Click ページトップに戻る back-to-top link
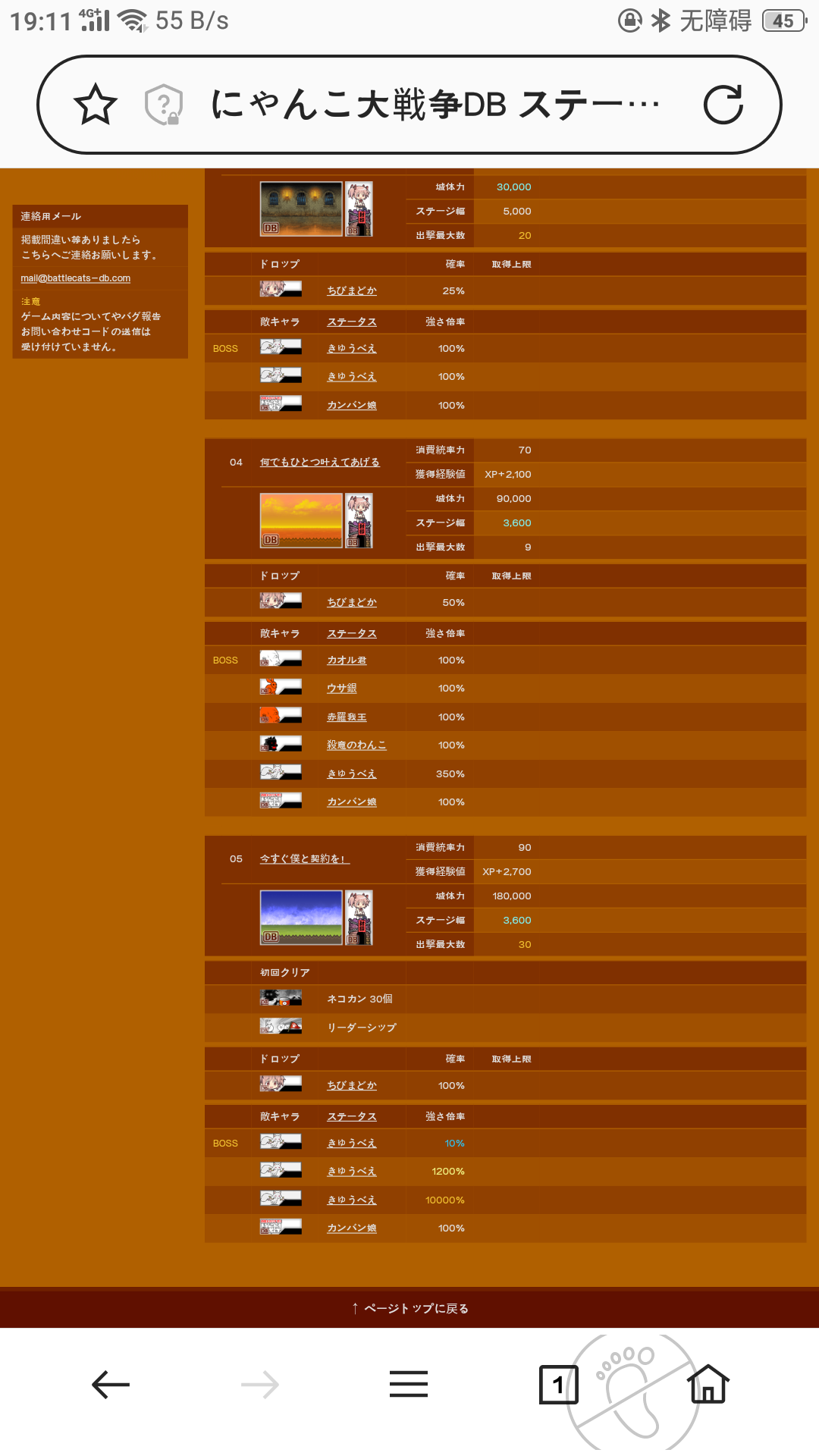This screenshot has height=1456, width=819. click(409, 1308)
